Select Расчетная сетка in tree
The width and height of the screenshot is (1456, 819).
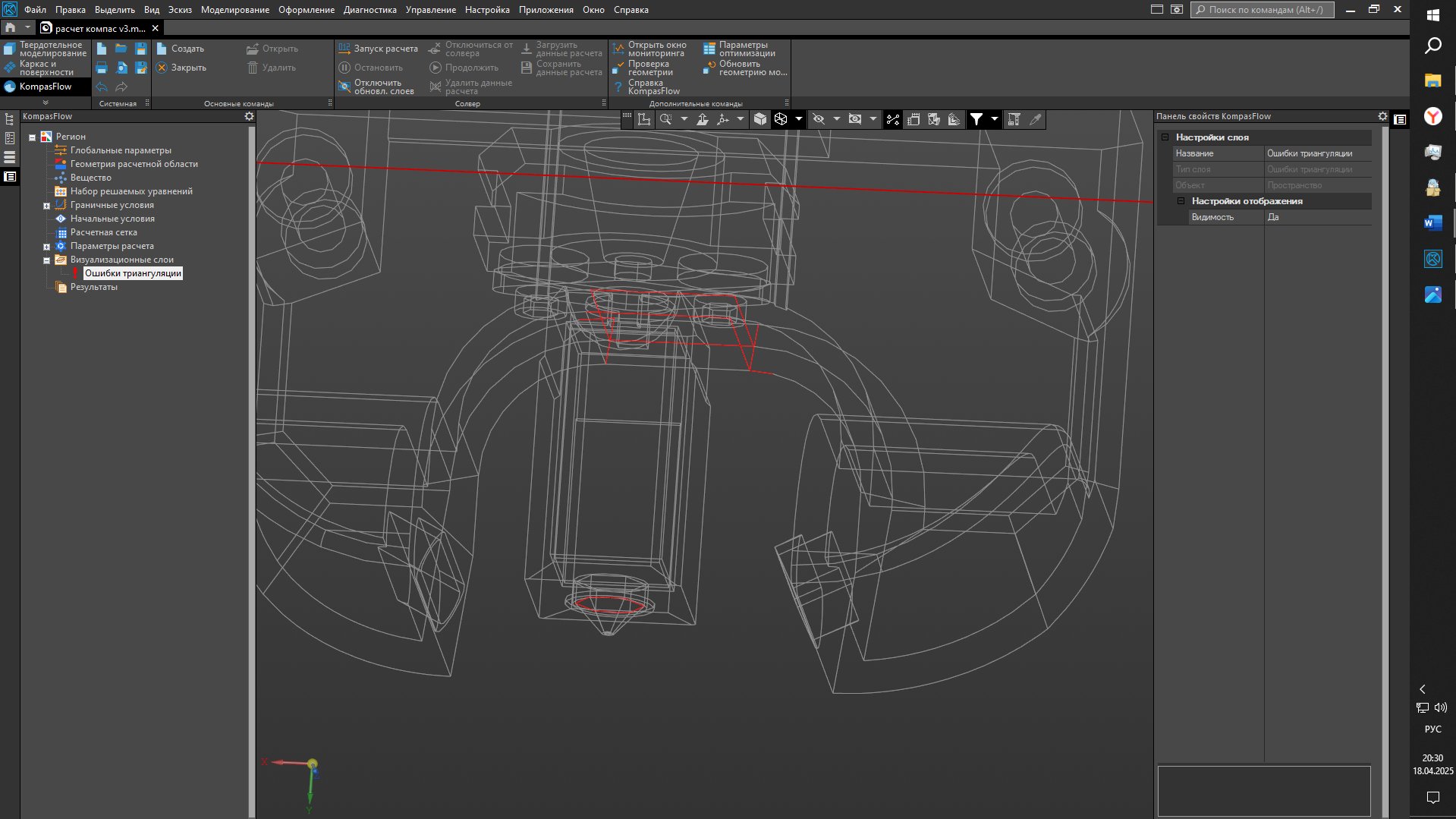[103, 232]
